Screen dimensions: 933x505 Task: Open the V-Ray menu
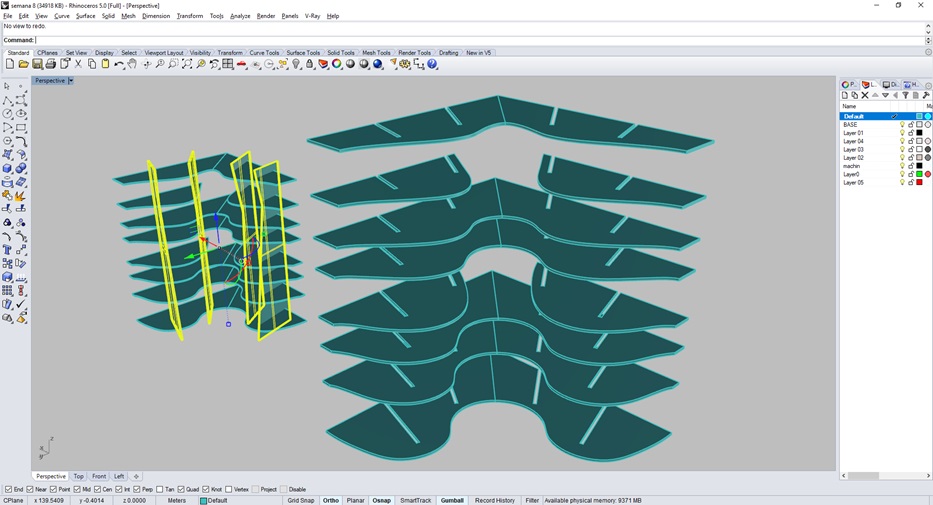click(x=312, y=16)
